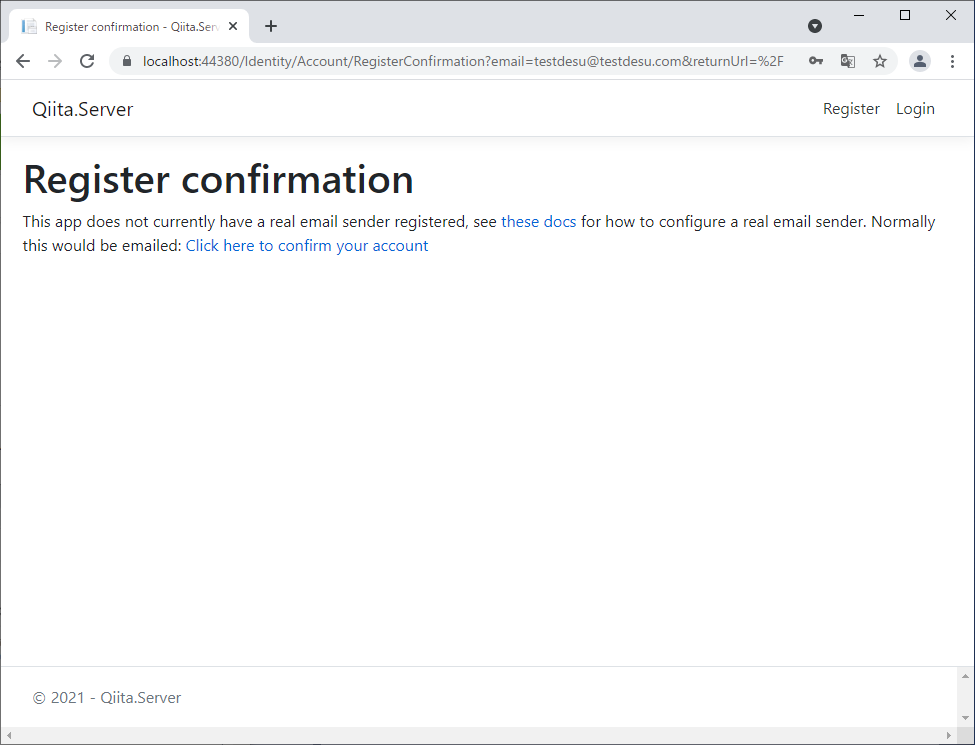Image resolution: width=975 pixels, height=745 pixels.
Task: Open saved passwords key icon
Action: pyautogui.click(x=816, y=61)
